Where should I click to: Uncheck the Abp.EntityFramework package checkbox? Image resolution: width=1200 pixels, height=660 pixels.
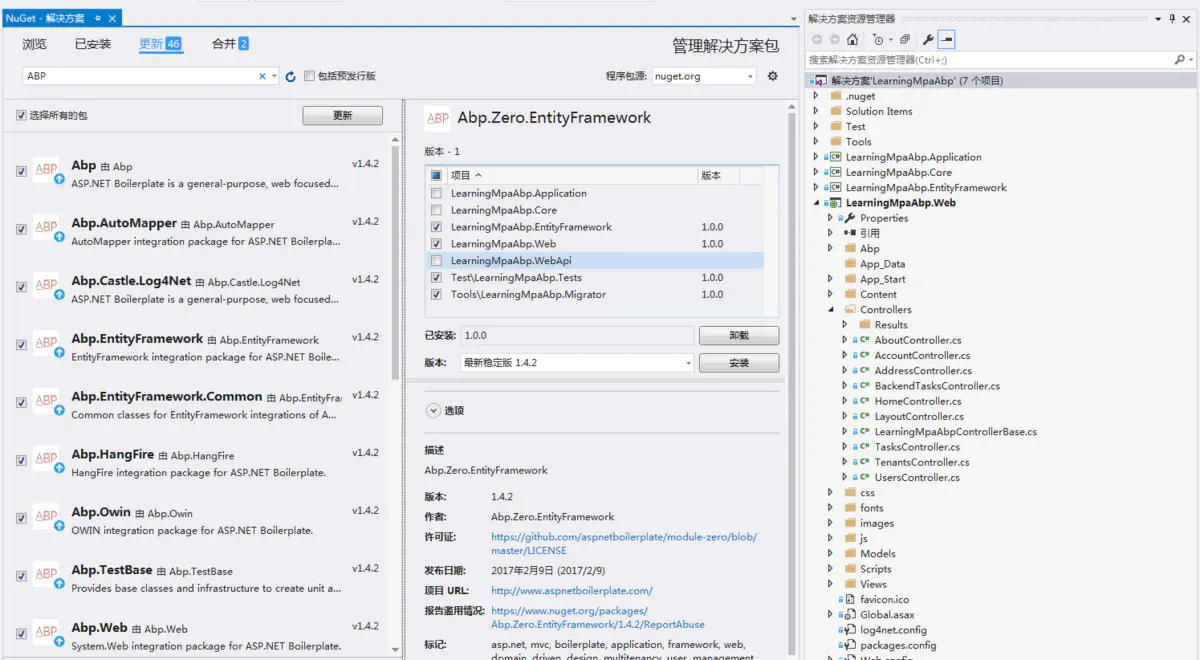coord(21,345)
